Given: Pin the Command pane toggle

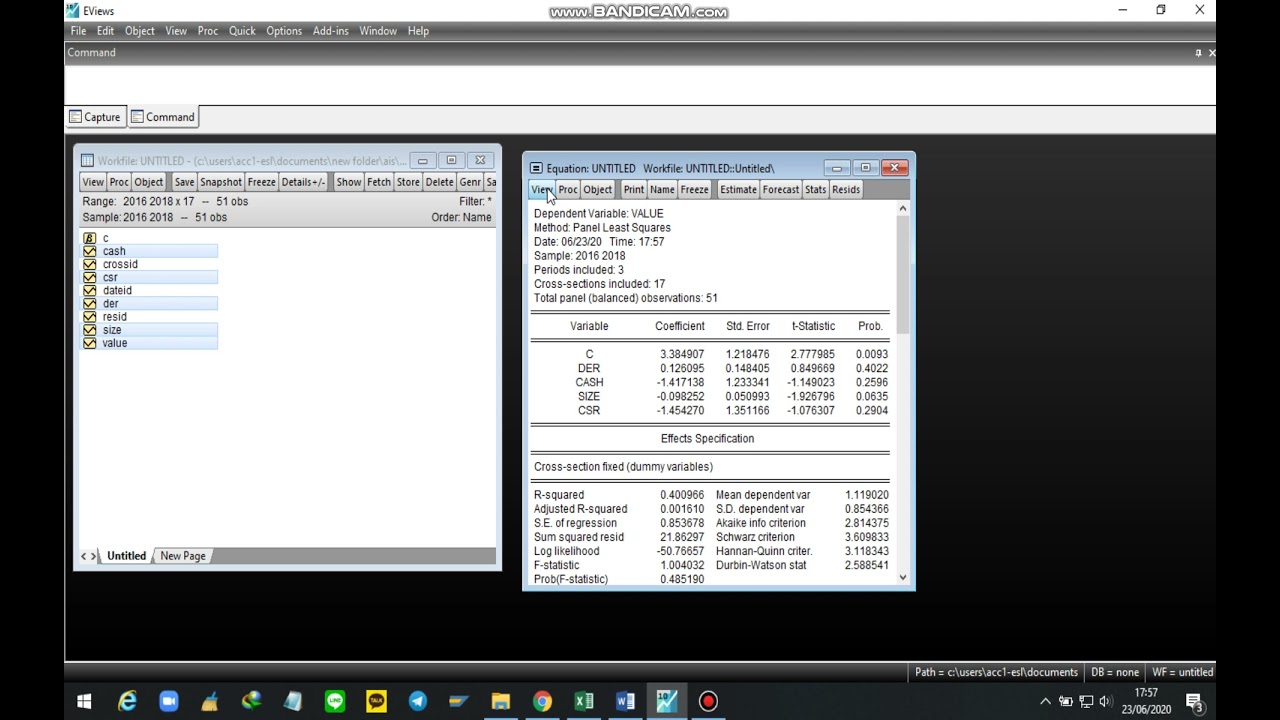Looking at the screenshot, I should click(x=1198, y=53).
